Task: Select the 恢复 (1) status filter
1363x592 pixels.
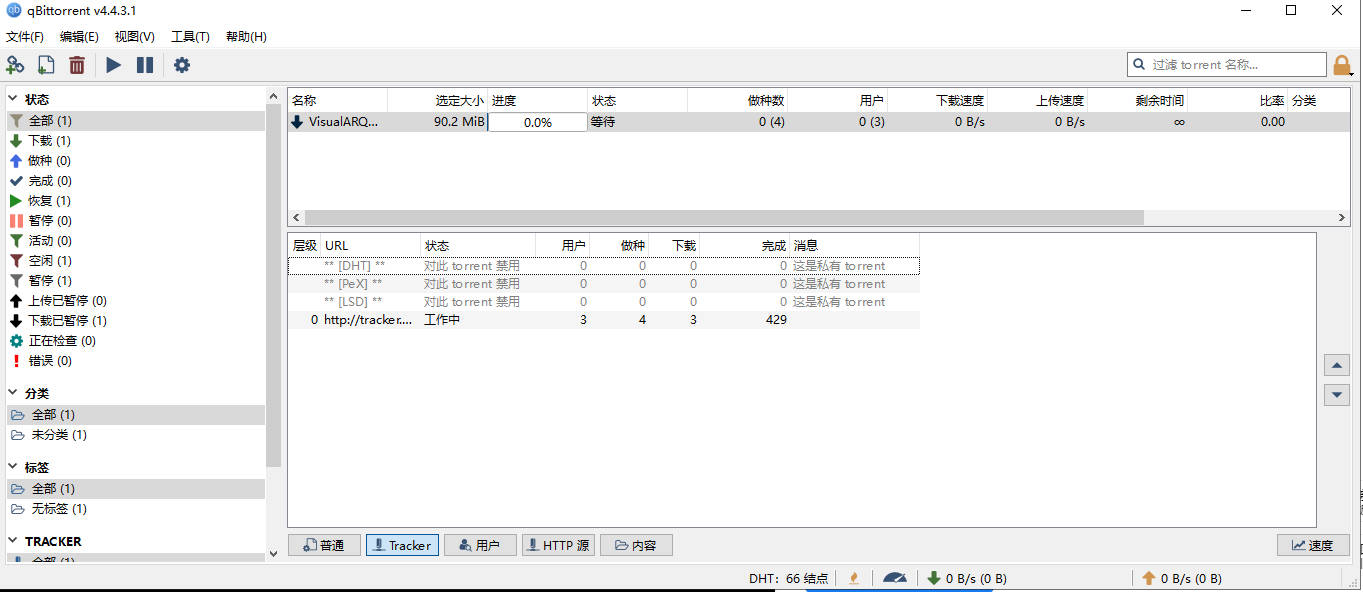Action: coord(136,201)
